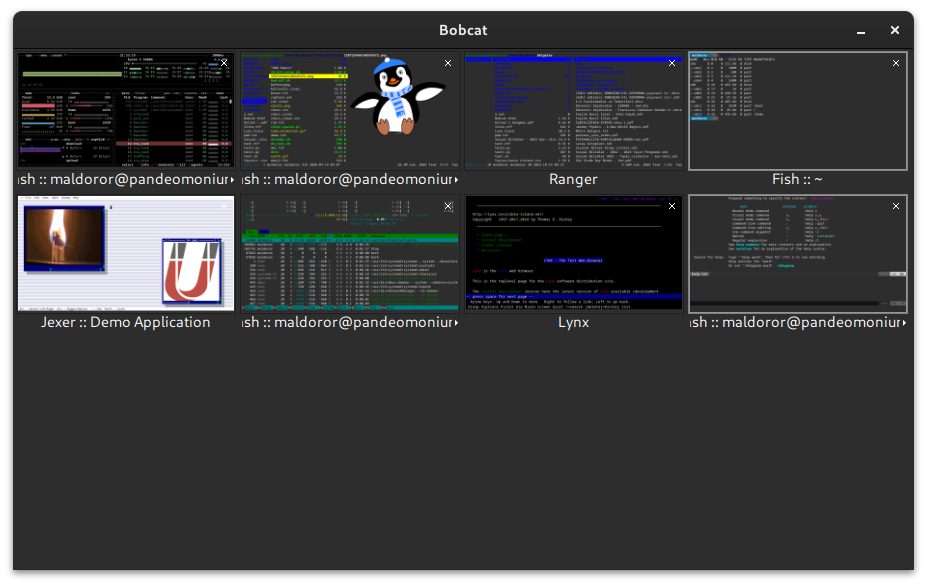
Task: Close the Ranger tab
Action: tap(672, 63)
